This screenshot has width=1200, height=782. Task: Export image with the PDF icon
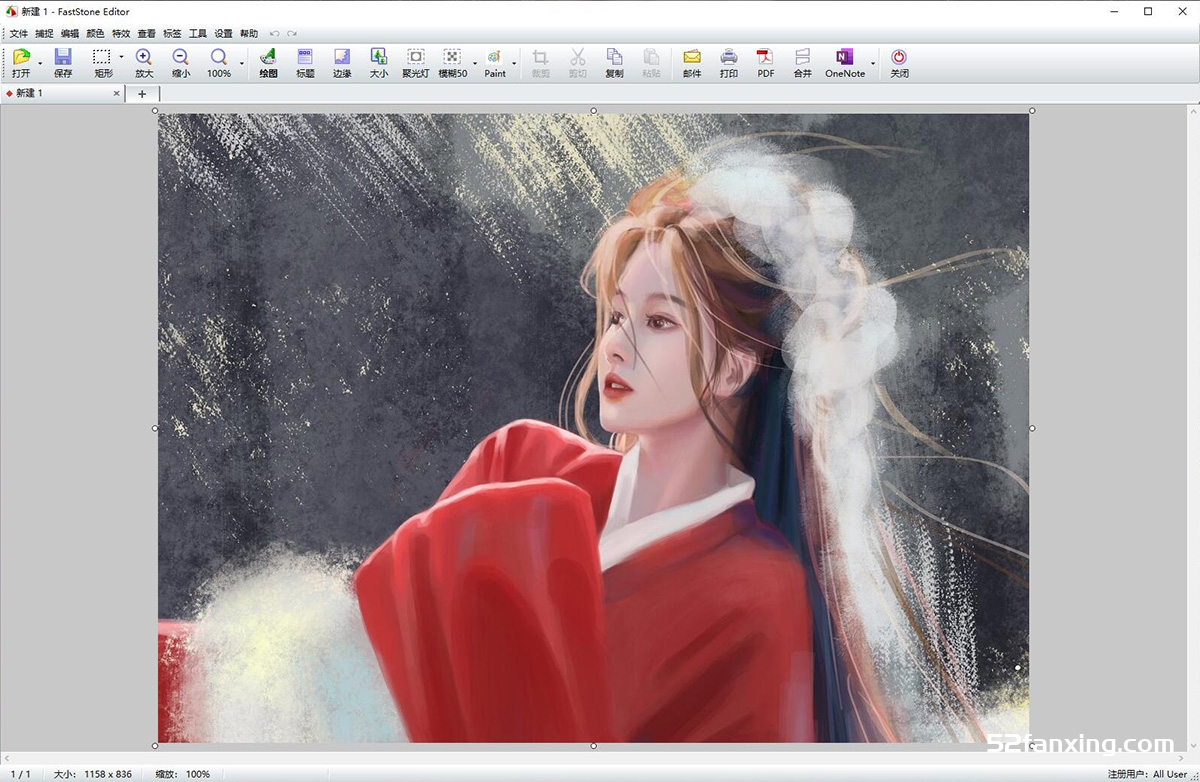tap(765, 62)
